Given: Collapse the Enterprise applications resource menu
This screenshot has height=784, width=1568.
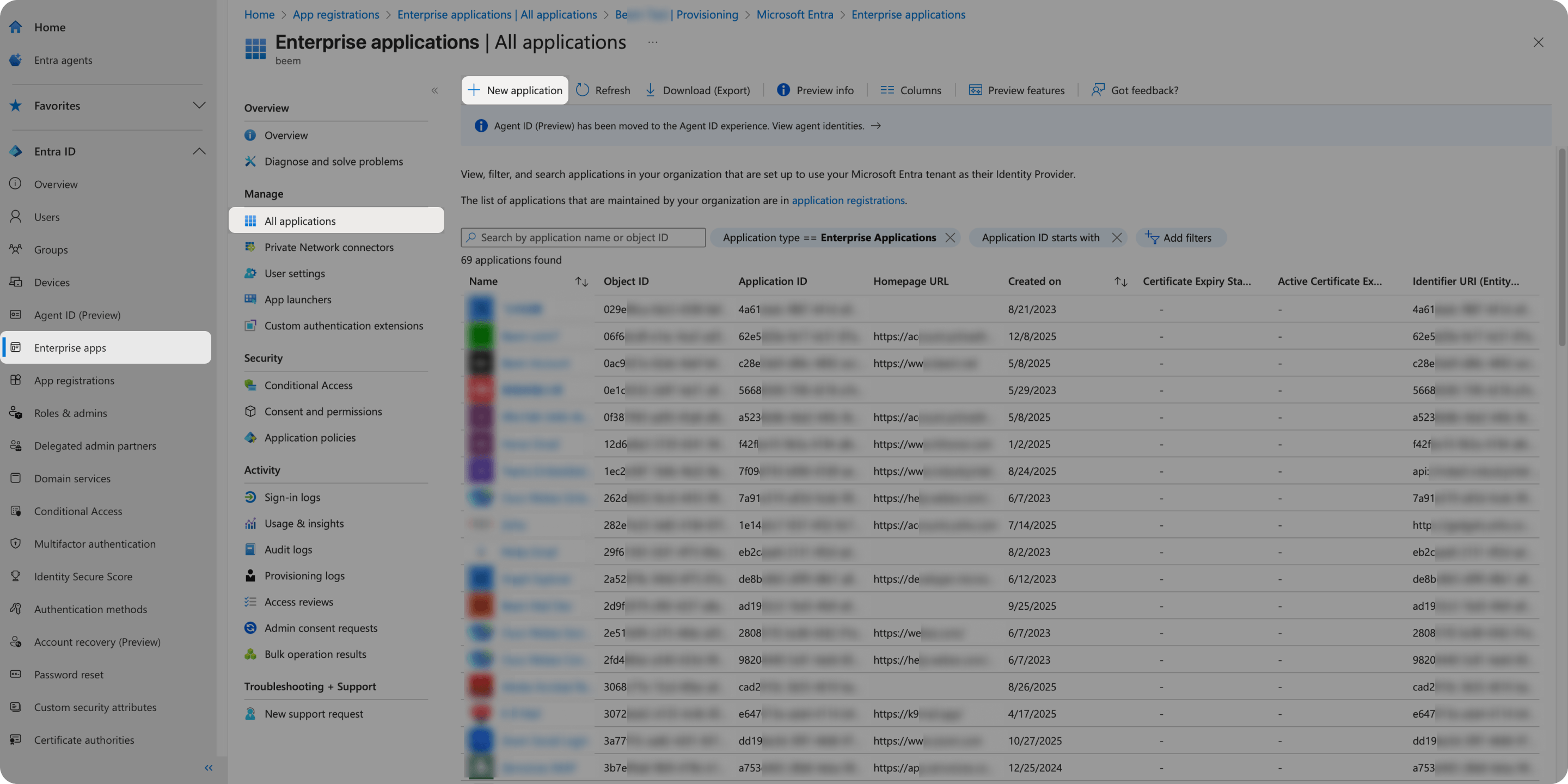Looking at the screenshot, I should (434, 91).
